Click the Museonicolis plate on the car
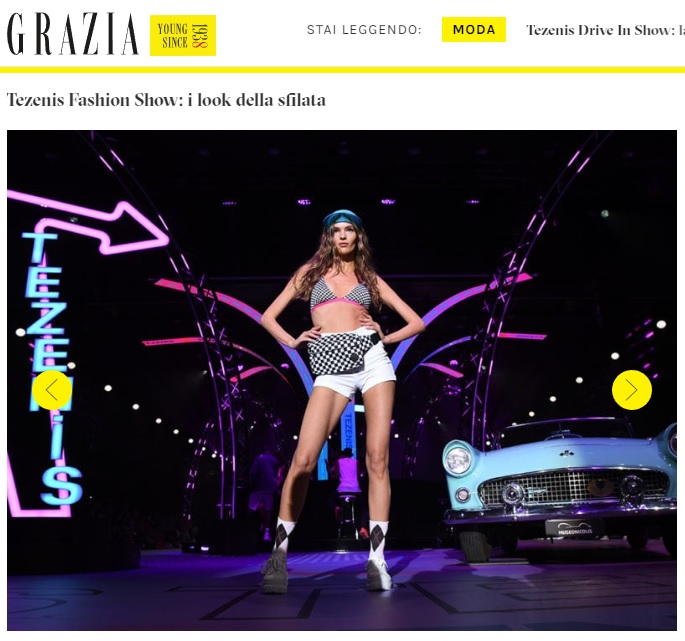Image resolution: width=685 pixels, height=641 pixels. [x=574, y=529]
